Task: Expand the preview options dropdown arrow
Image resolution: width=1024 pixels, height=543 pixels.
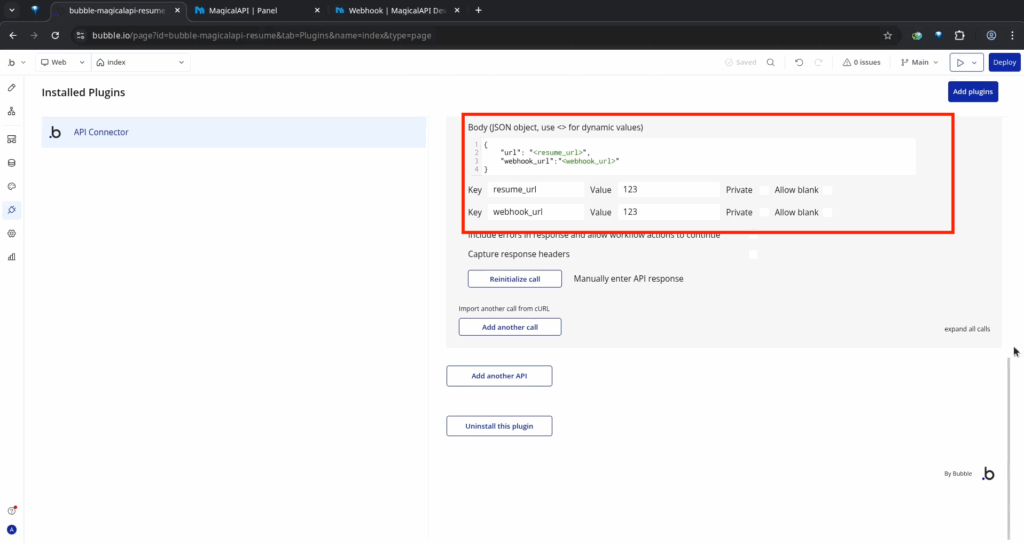Action: 975,63
